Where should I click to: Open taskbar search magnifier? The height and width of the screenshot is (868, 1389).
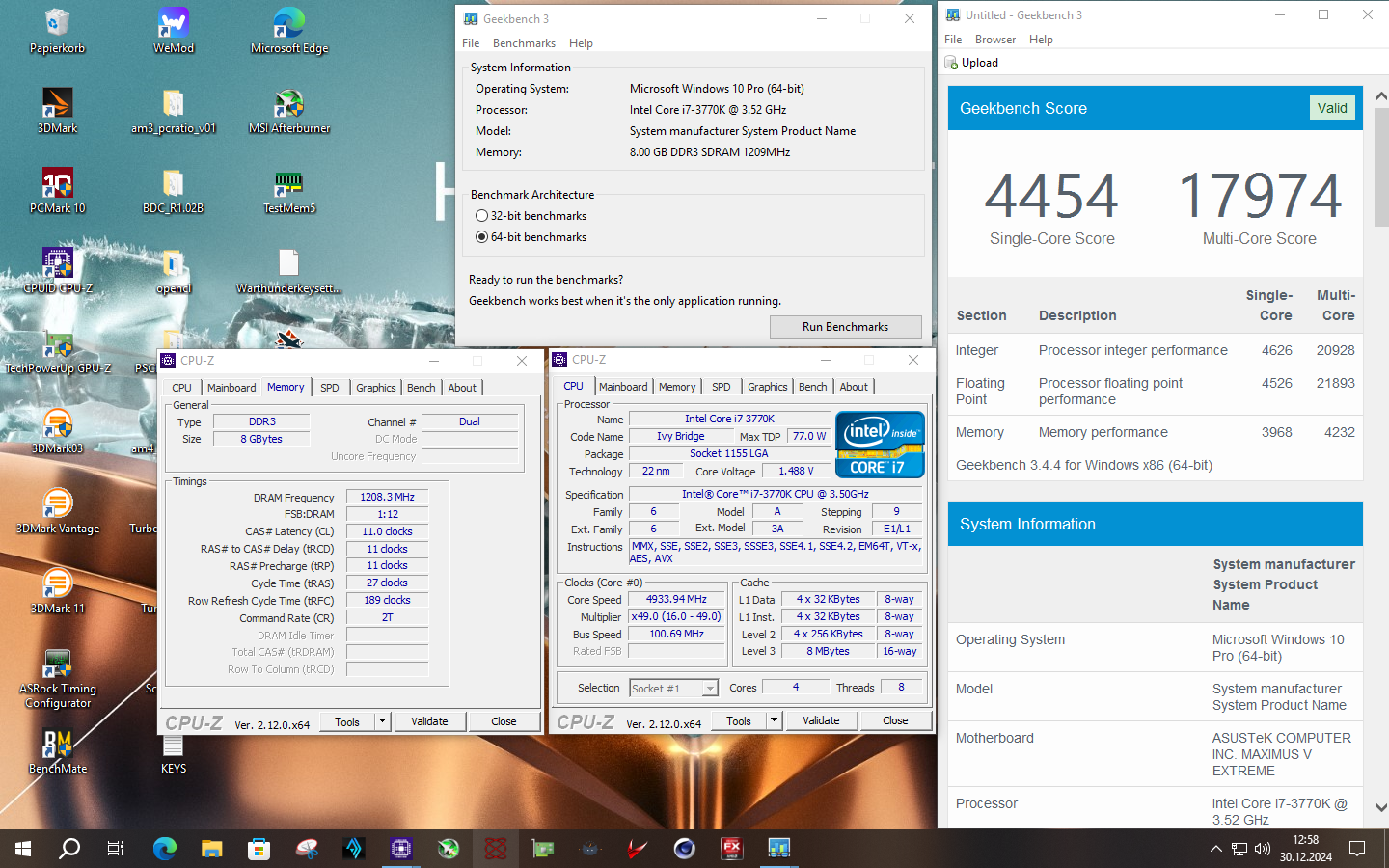69,849
